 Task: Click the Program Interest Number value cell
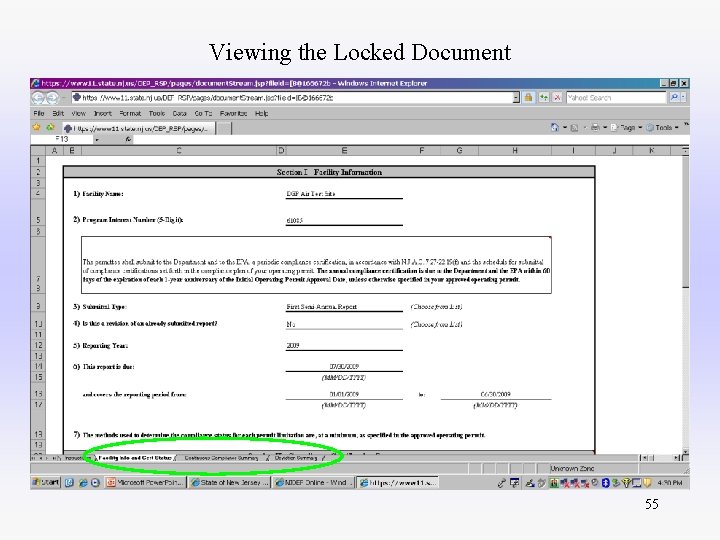(x=344, y=220)
